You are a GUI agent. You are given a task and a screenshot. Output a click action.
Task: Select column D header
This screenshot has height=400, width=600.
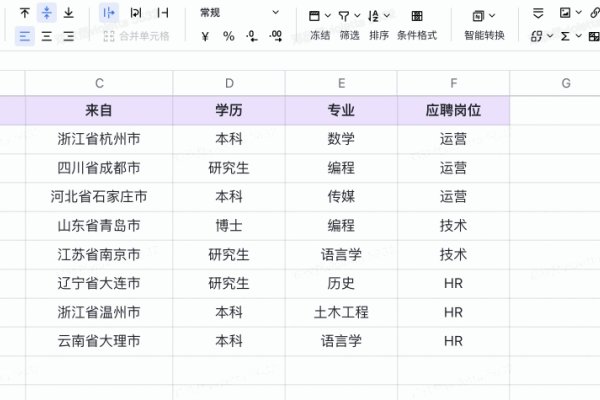pyautogui.click(x=229, y=83)
